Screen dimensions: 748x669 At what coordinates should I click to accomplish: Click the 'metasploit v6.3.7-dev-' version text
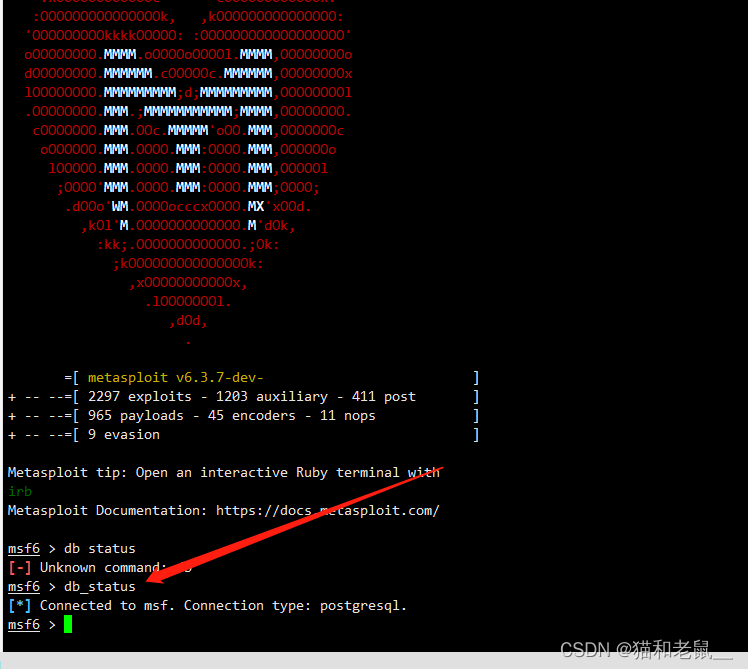[x=175, y=377]
